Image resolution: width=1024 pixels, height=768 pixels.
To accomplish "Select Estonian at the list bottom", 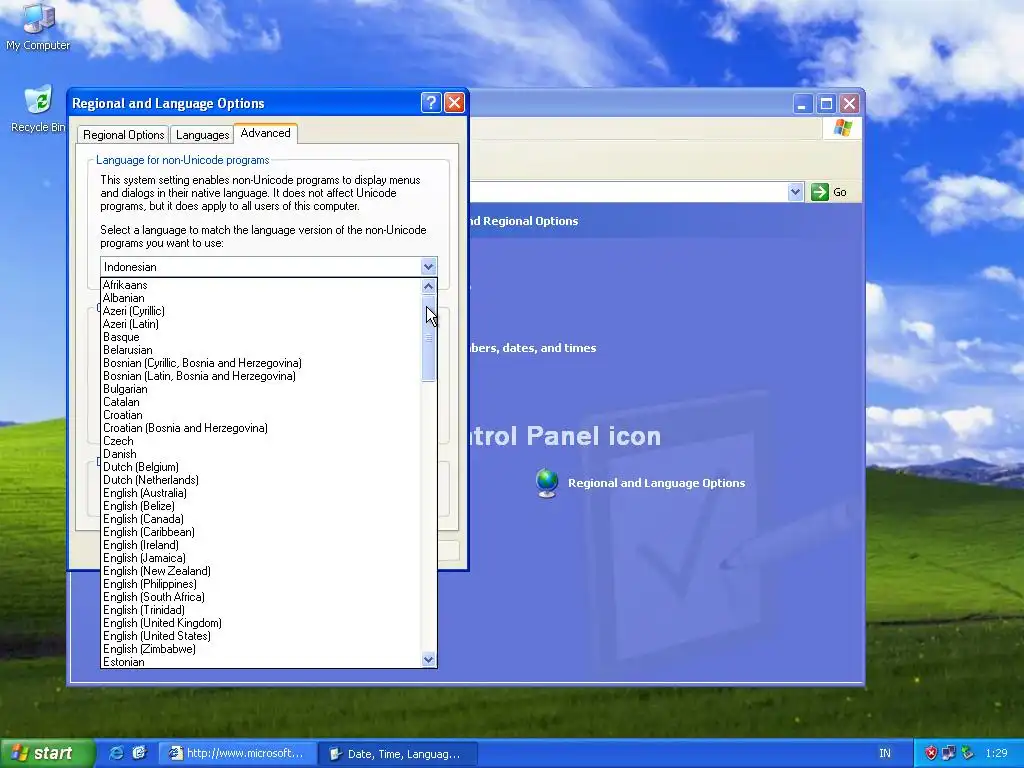I will click(x=261, y=662).
